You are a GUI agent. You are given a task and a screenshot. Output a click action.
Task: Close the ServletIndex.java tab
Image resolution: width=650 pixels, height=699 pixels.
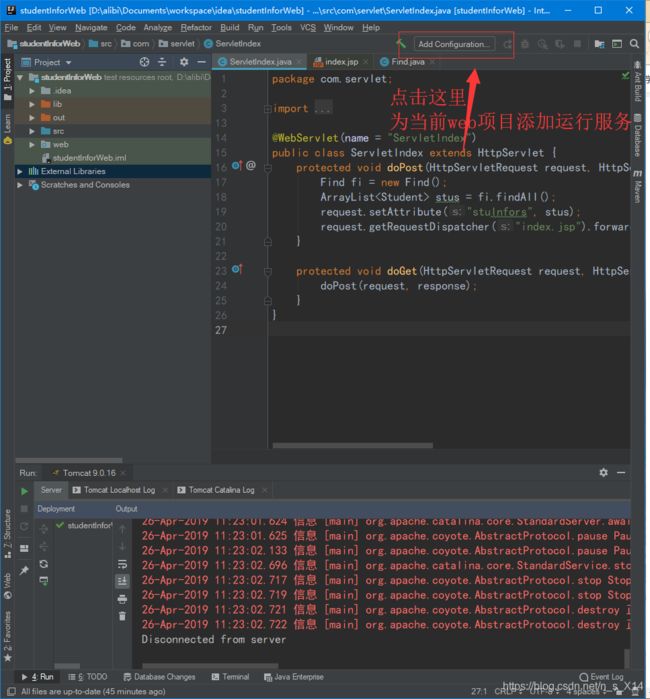[300, 62]
